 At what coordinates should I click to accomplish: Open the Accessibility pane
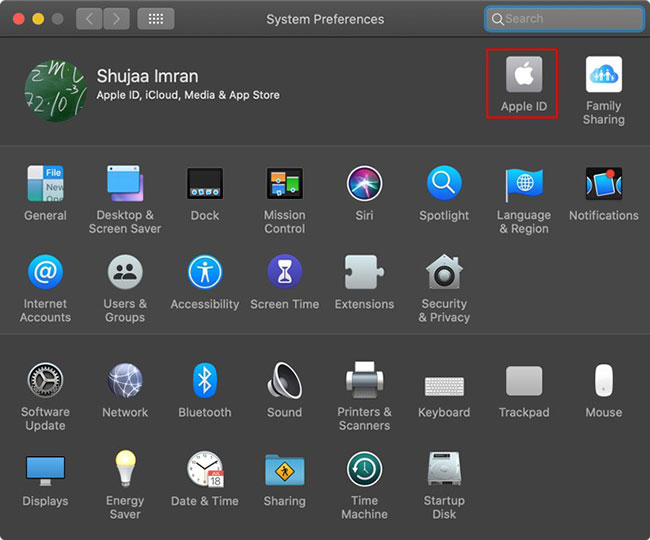tap(204, 272)
